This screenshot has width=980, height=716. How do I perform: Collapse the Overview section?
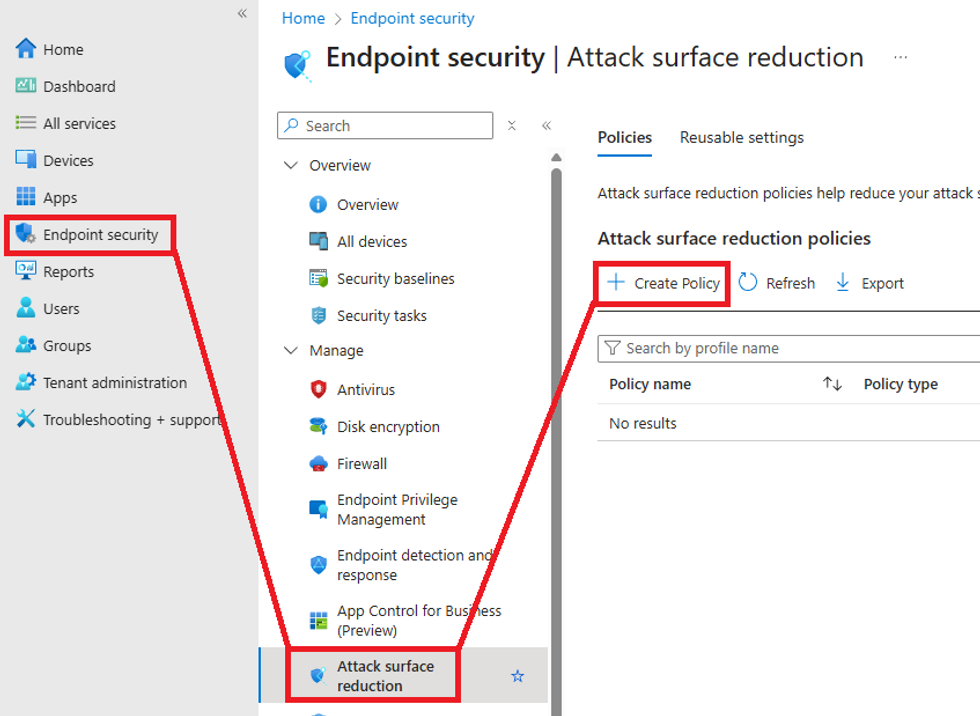(x=291, y=165)
